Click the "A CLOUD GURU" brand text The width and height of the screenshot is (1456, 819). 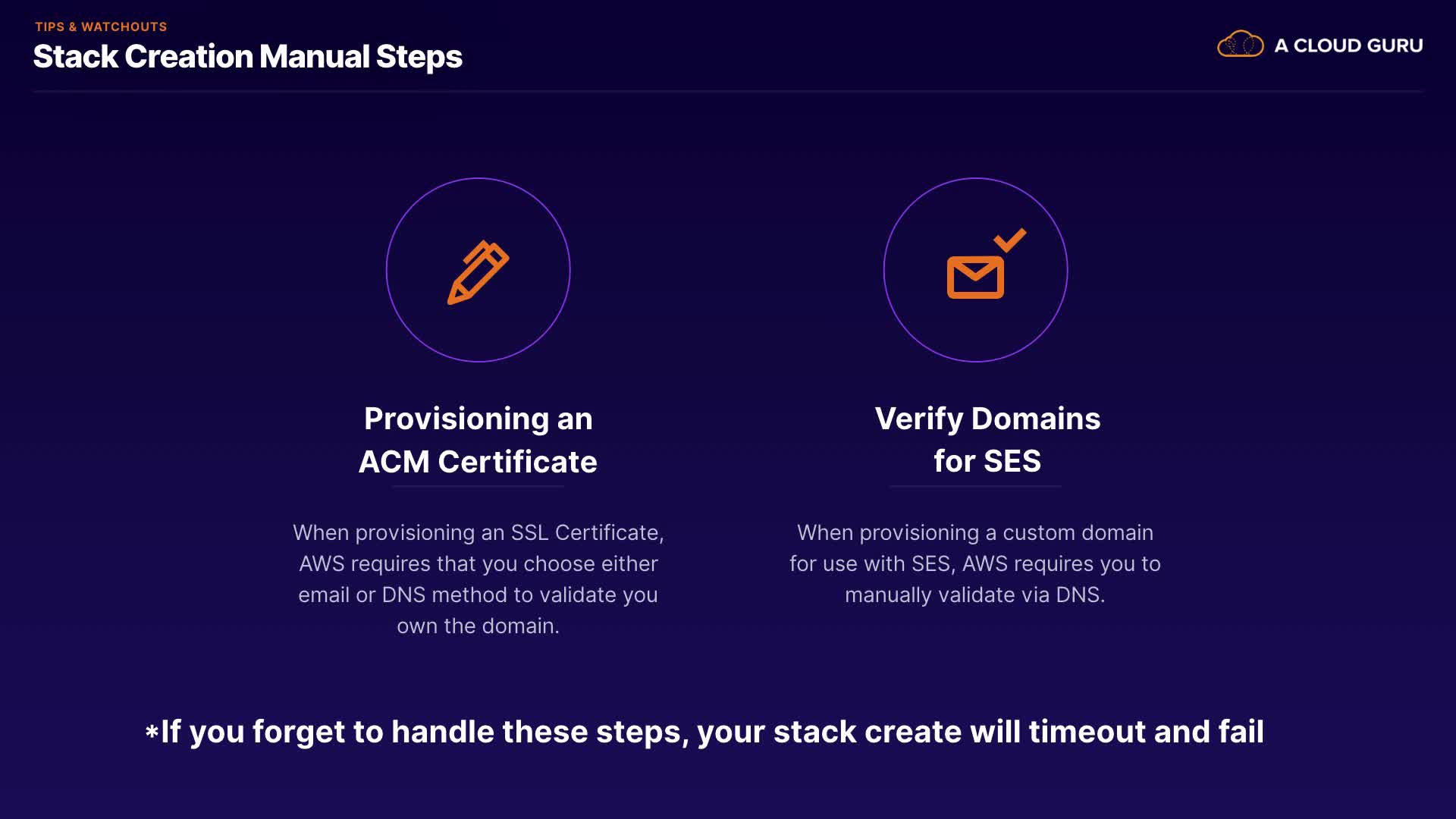(1348, 45)
